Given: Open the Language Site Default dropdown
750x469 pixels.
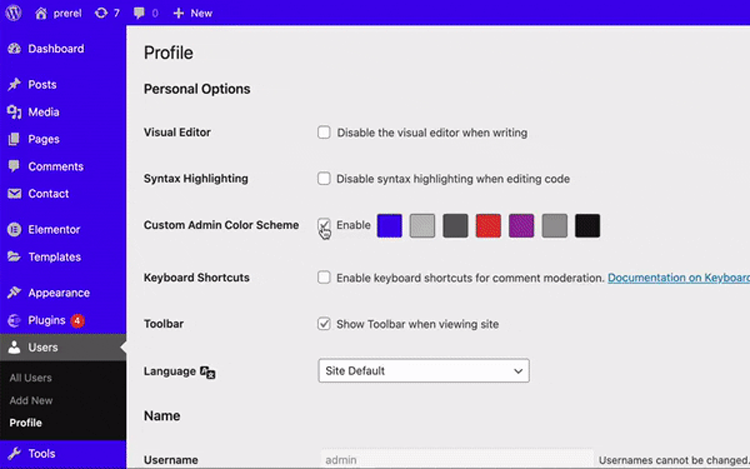Looking at the screenshot, I should tap(424, 371).
